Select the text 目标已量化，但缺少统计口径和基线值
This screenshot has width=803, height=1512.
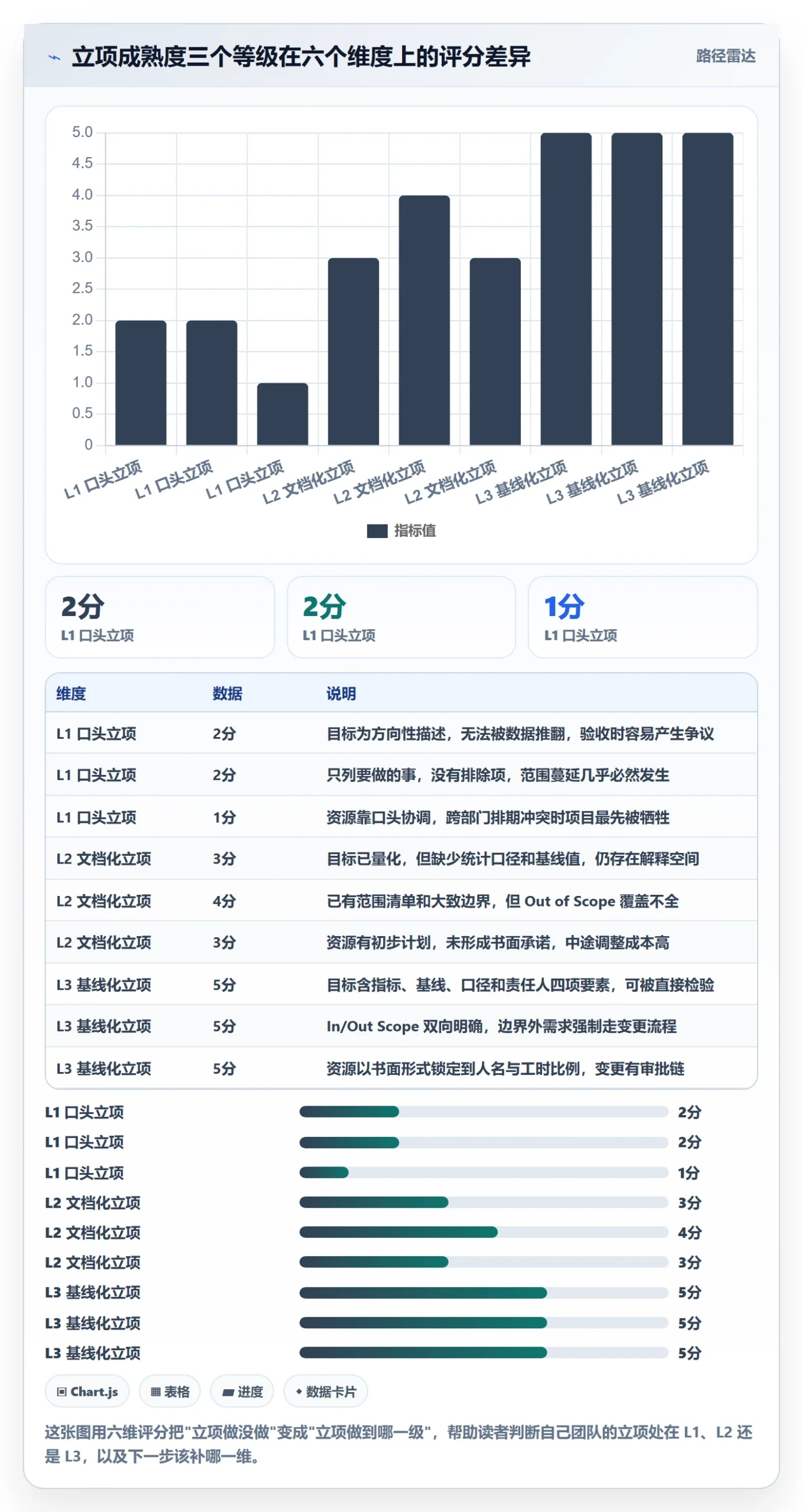coord(453,859)
